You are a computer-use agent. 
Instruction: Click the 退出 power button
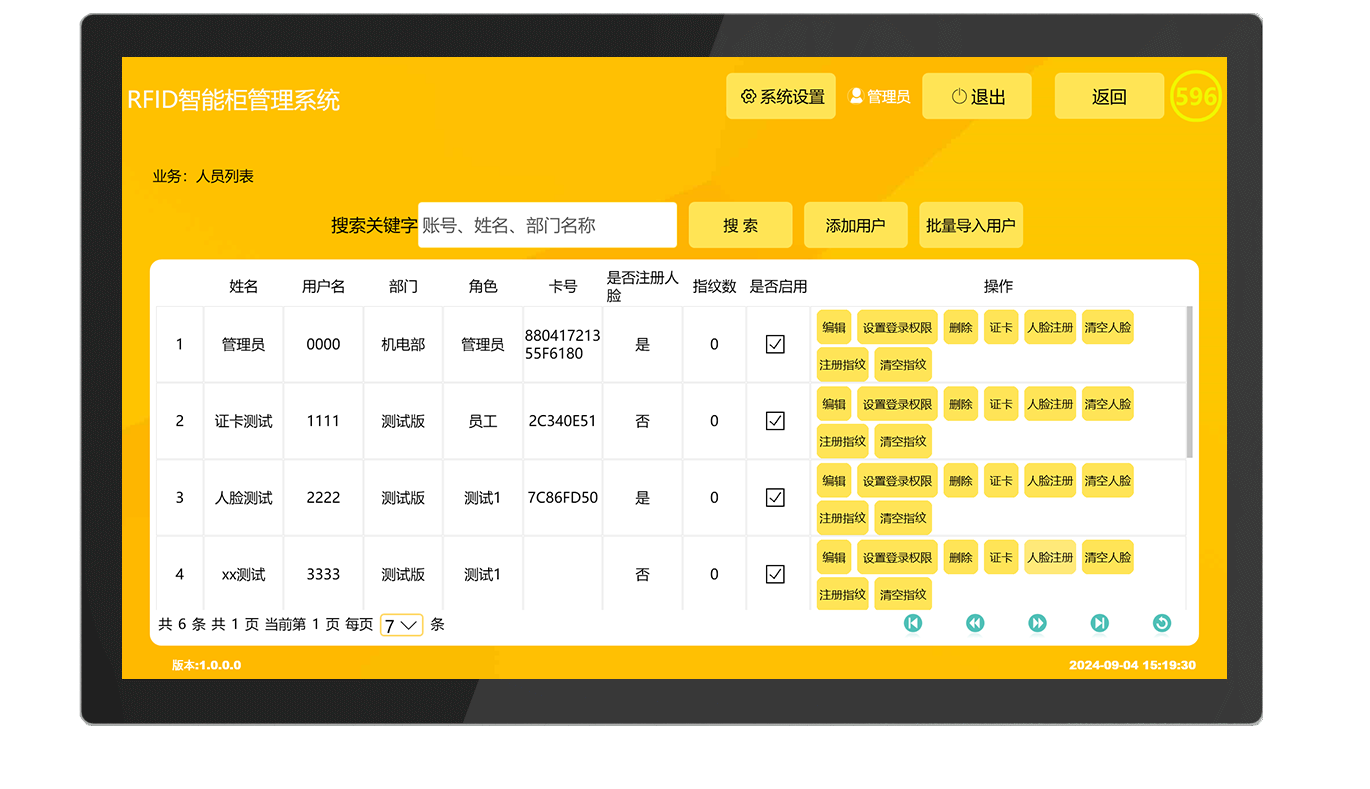976,96
